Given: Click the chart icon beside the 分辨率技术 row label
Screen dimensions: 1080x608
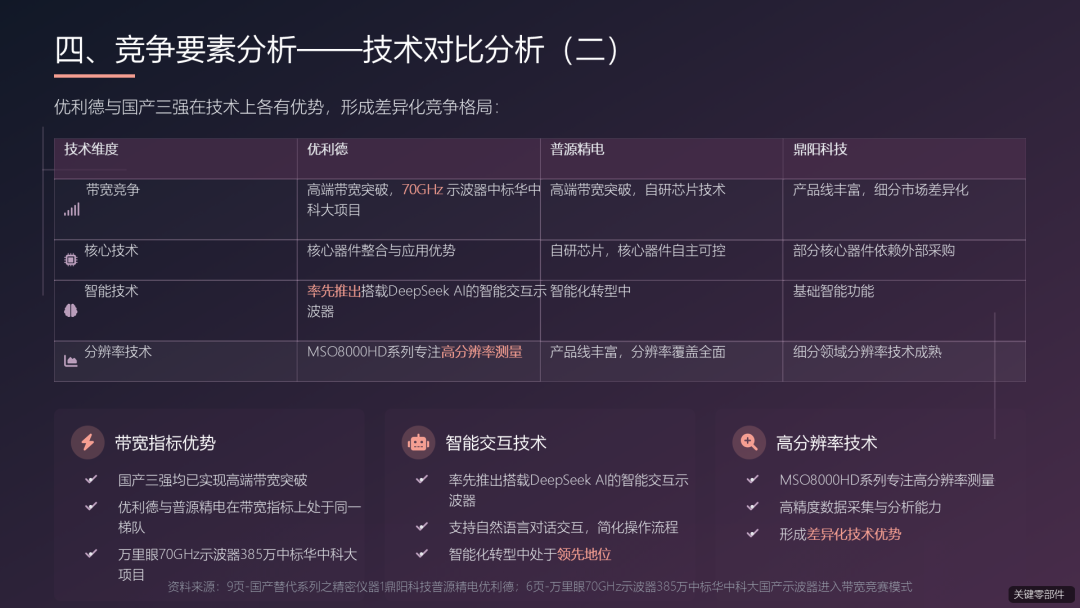Looking at the screenshot, I should tap(70, 361).
